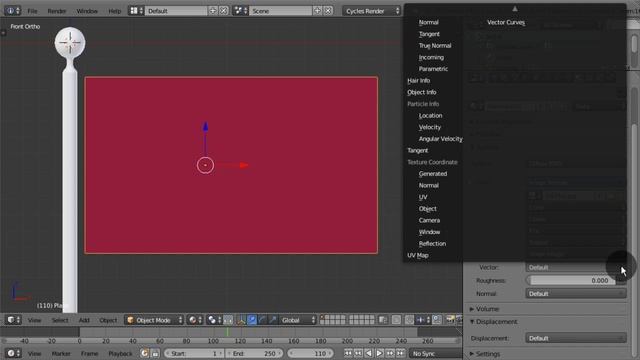Open the Normal Default input dropdown
The height and width of the screenshot is (360, 640).
(x=576, y=294)
